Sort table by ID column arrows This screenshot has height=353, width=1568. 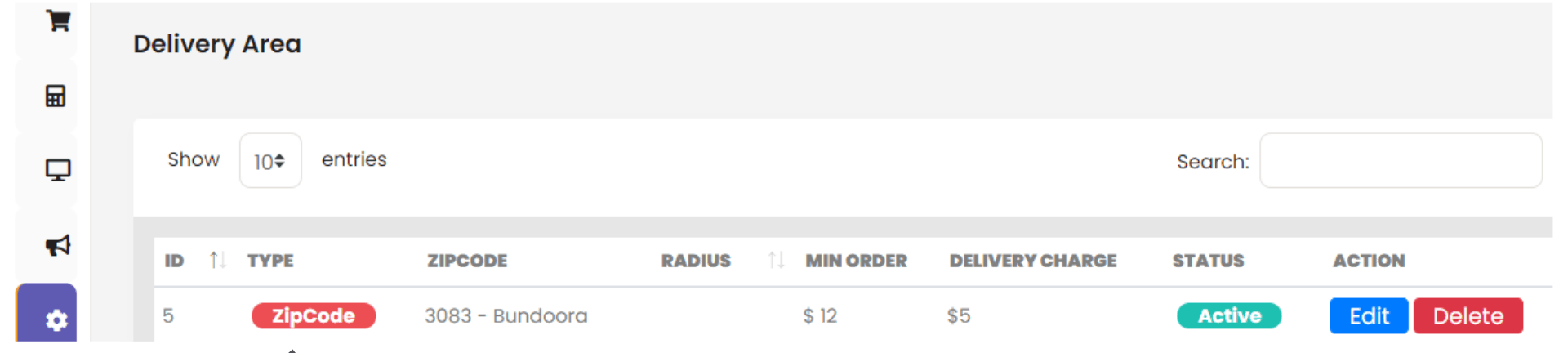(217, 261)
